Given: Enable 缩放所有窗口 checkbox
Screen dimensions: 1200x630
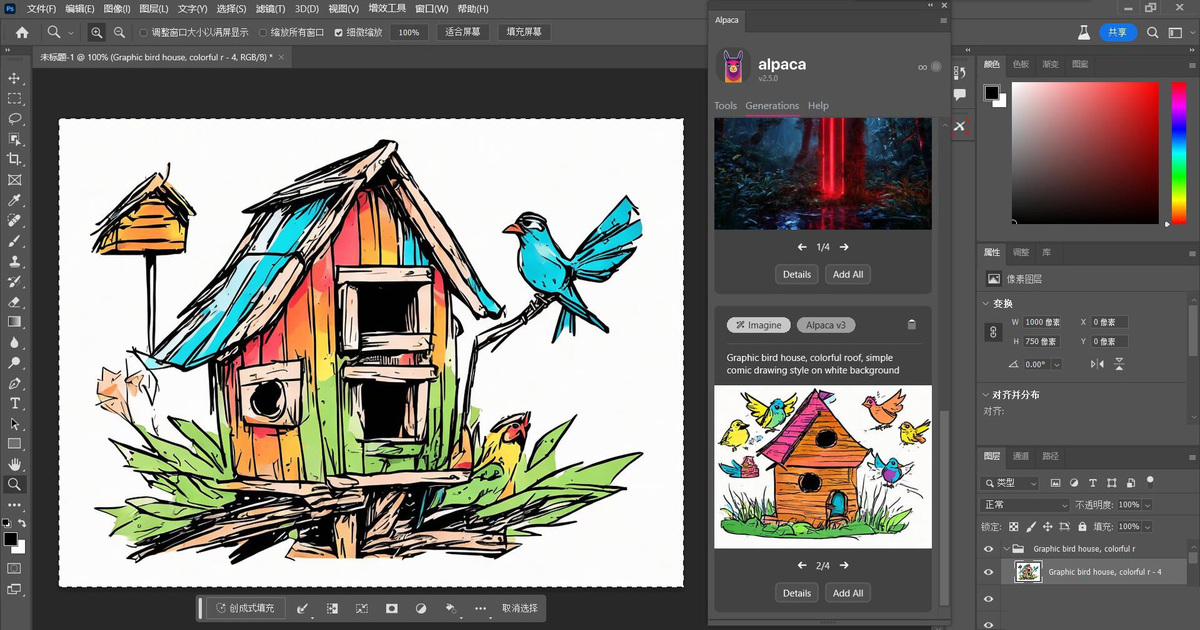Looking at the screenshot, I should pos(263,32).
